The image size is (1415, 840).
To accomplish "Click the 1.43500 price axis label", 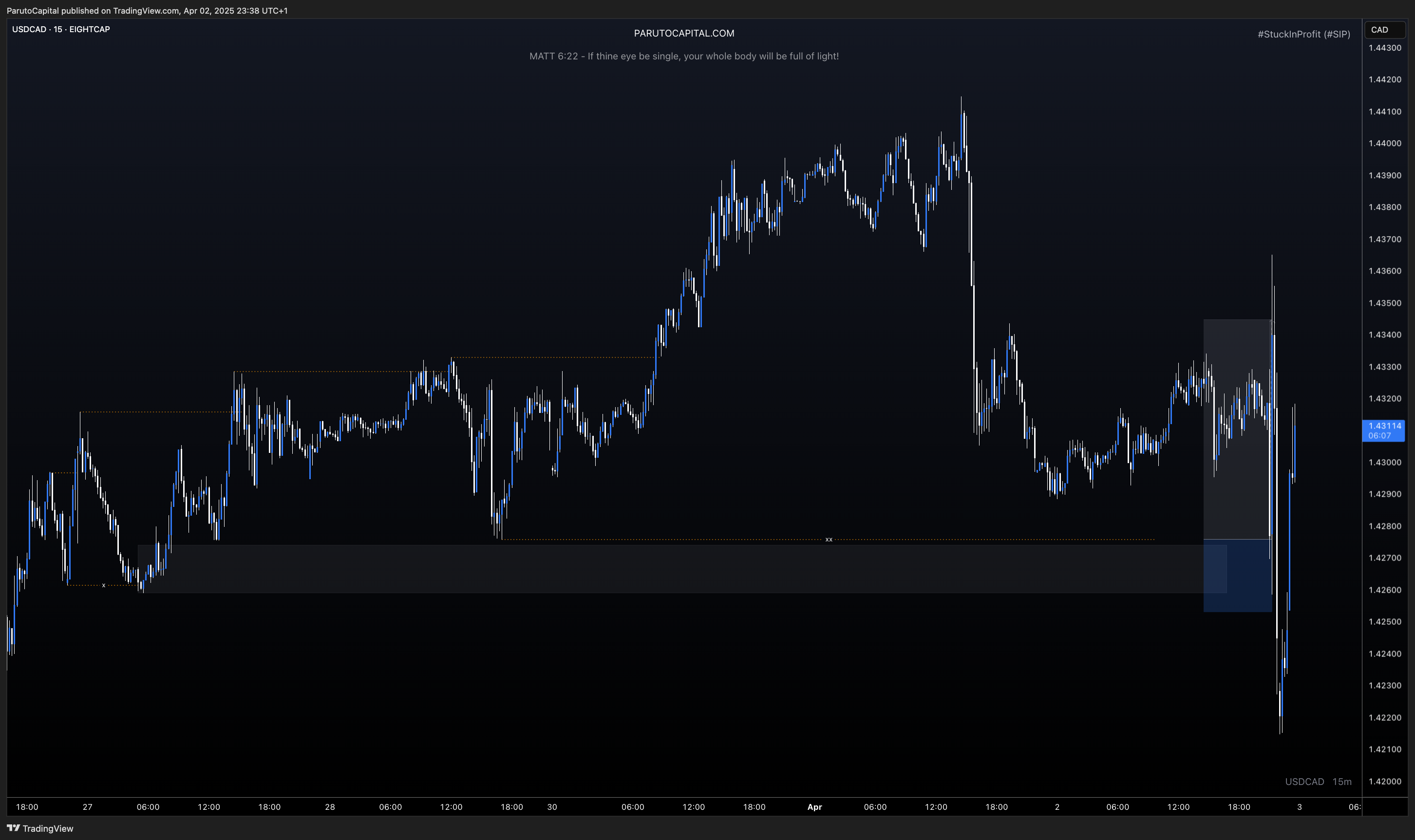I will (x=1384, y=303).
